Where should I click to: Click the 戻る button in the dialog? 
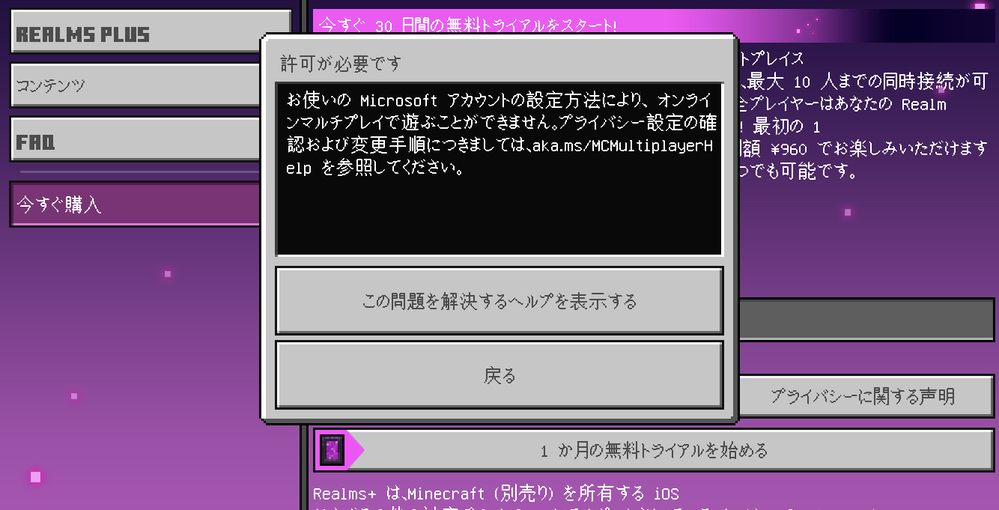point(500,375)
